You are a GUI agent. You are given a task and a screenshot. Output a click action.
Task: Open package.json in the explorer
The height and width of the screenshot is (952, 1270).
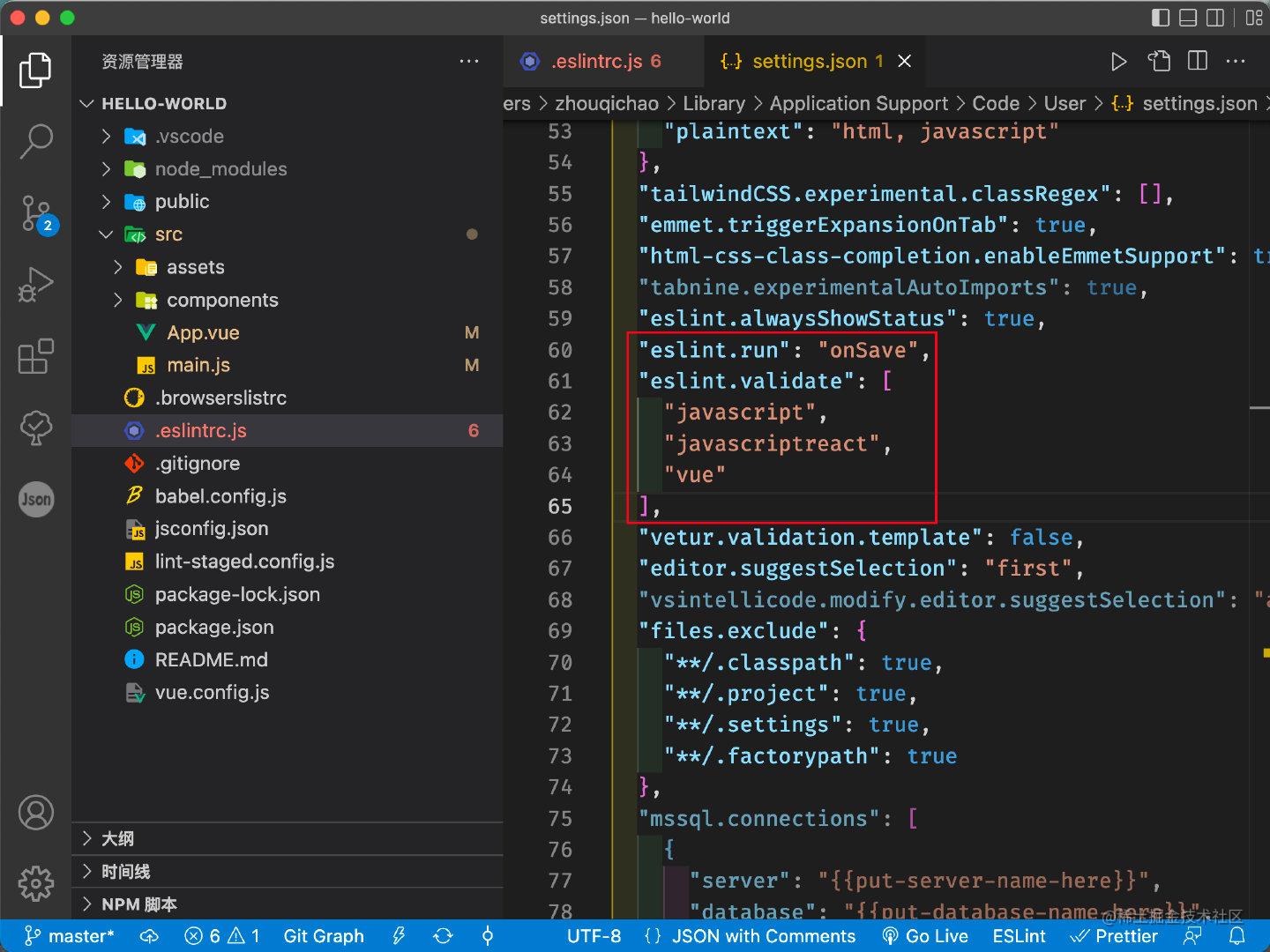(214, 628)
